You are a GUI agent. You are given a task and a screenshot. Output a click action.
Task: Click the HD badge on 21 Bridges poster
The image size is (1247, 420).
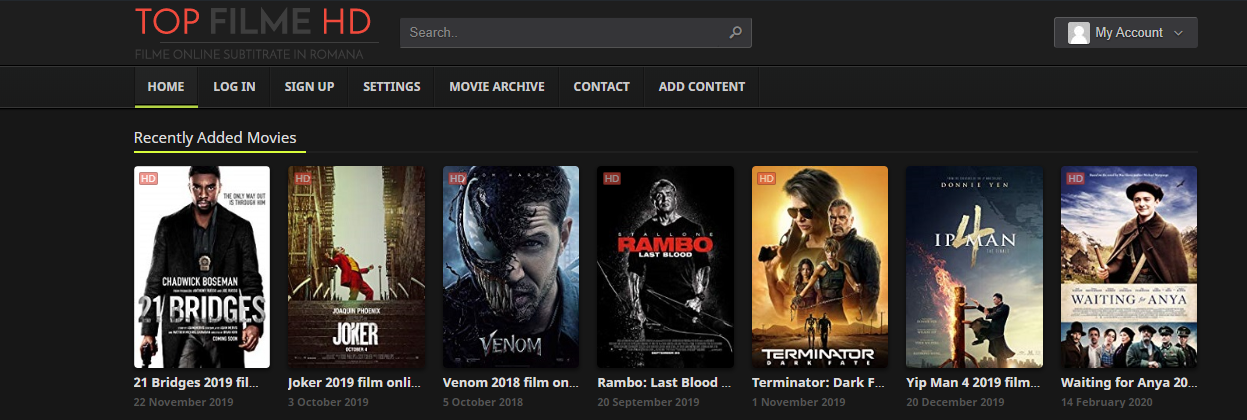pos(147,178)
